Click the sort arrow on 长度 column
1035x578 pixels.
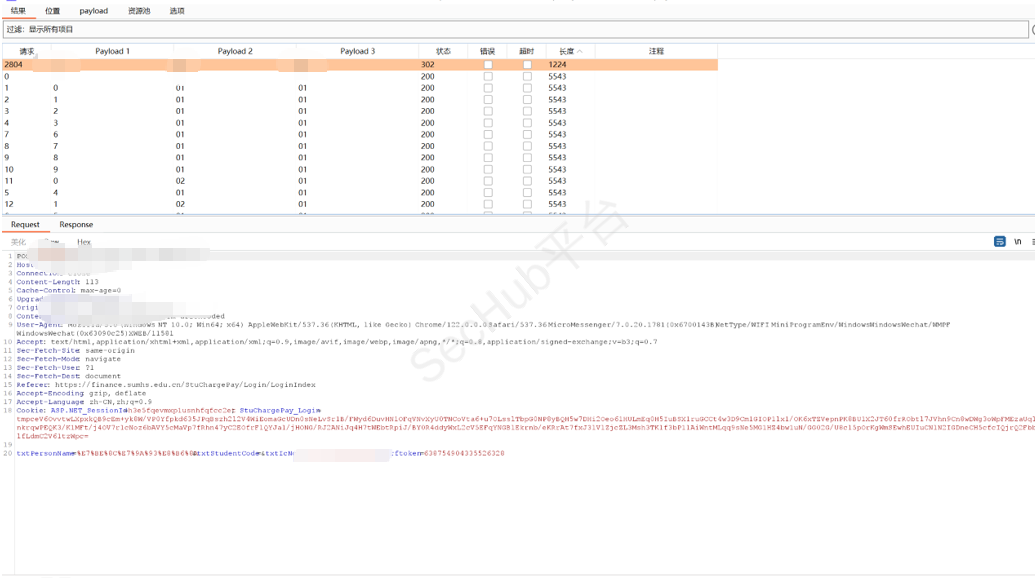tap(580, 51)
